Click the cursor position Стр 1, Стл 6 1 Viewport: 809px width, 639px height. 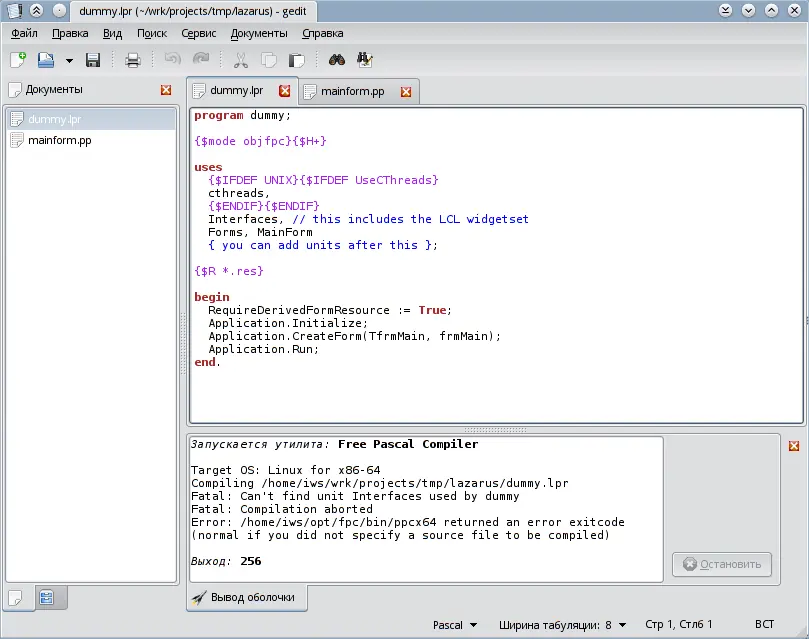point(678,625)
